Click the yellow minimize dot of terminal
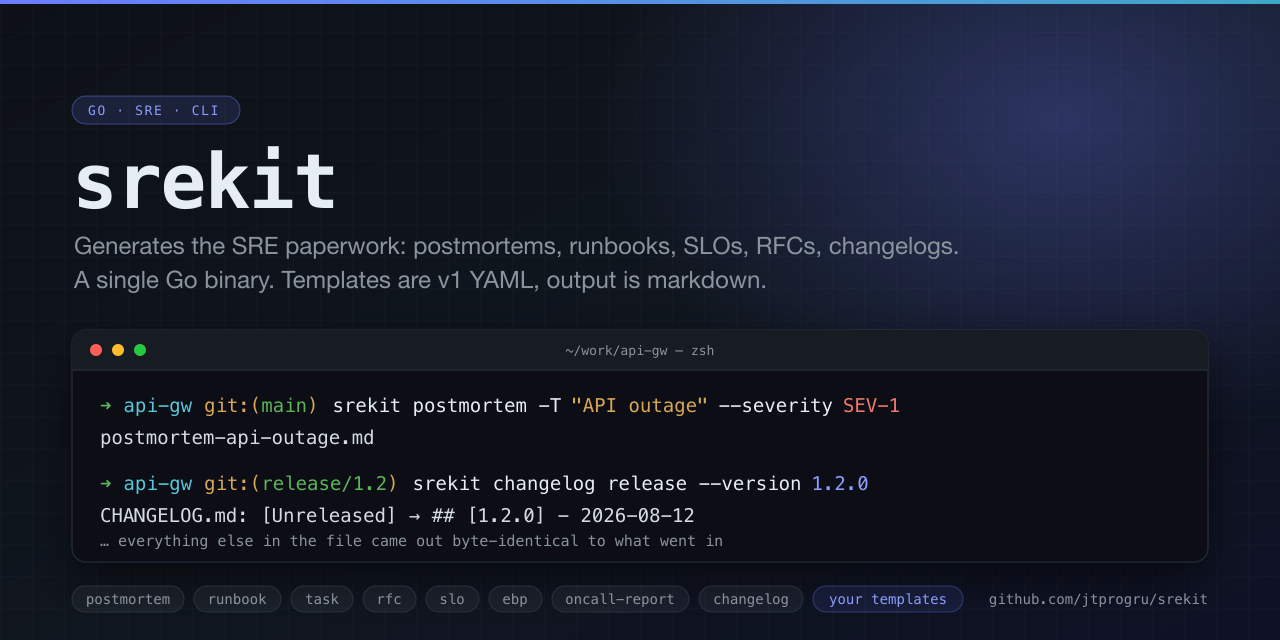Image resolution: width=1280 pixels, height=640 pixels. 118,350
